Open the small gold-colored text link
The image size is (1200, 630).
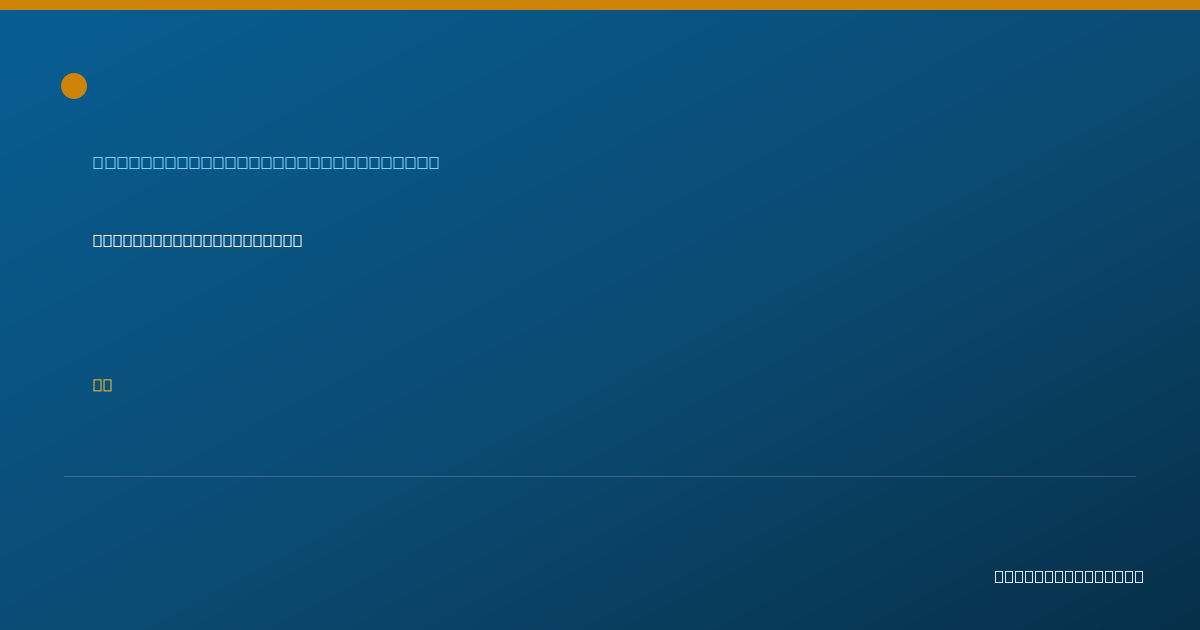pos(102,385)
